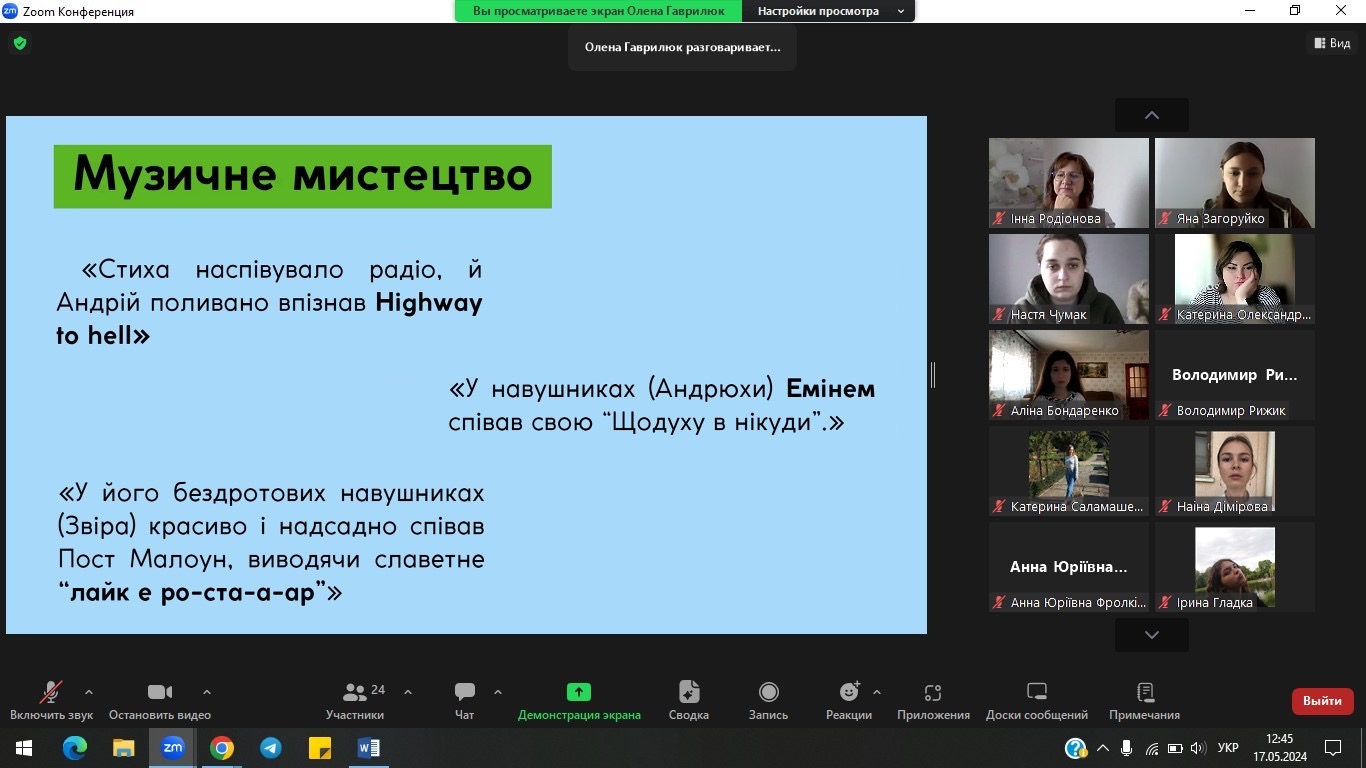Unmute microphone via Включить звук

(x=51, y=700)
